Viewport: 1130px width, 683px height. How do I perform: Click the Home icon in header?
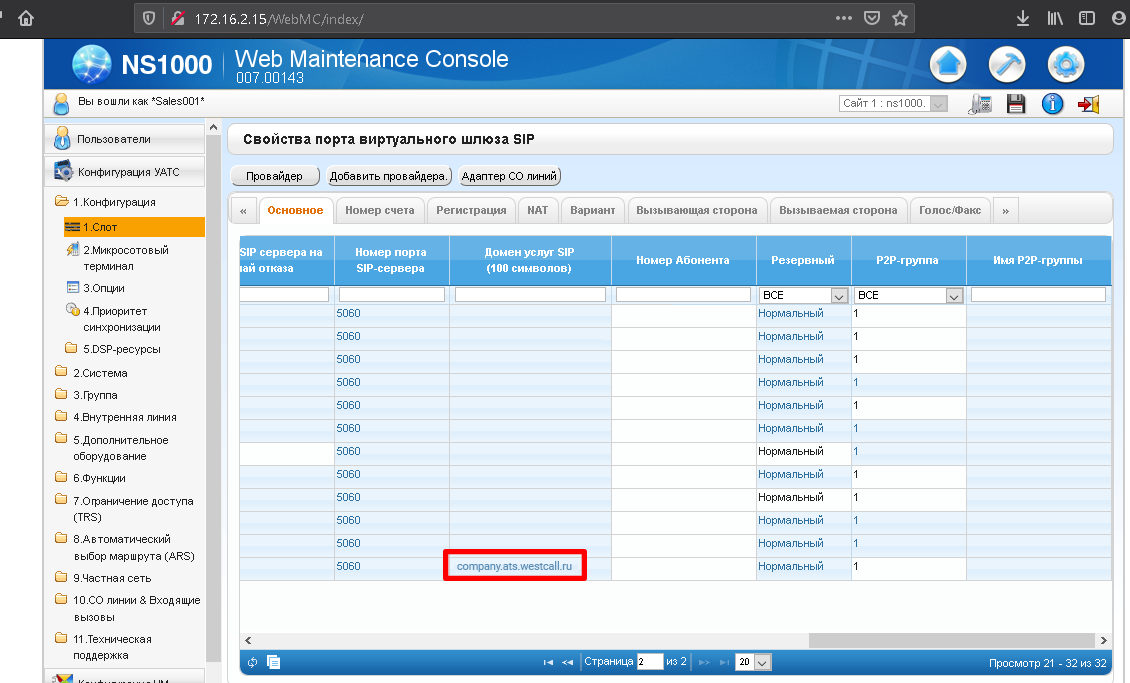[x=948, y=65]
